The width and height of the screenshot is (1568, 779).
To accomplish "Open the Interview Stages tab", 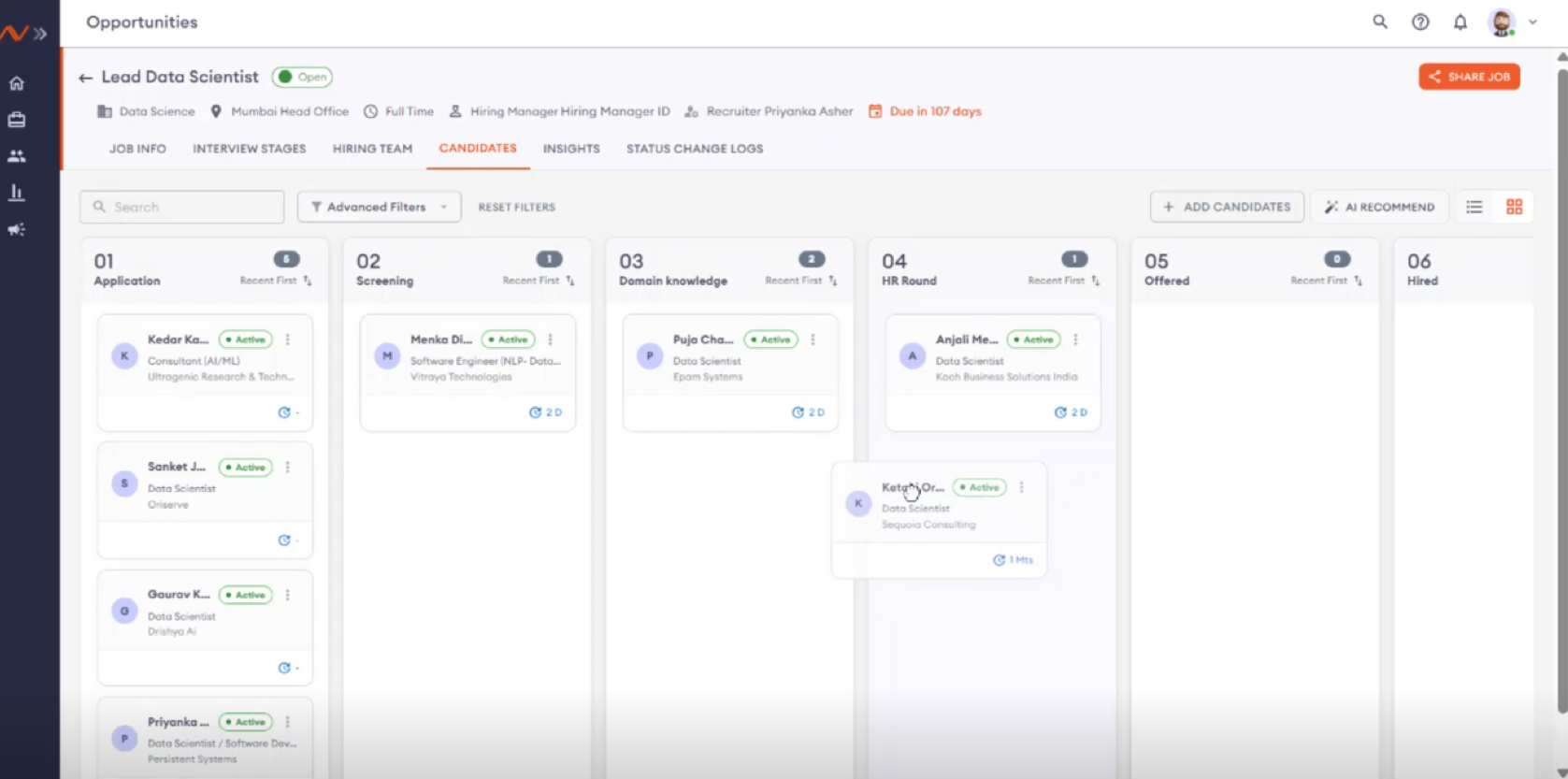I will pos(250,149).
